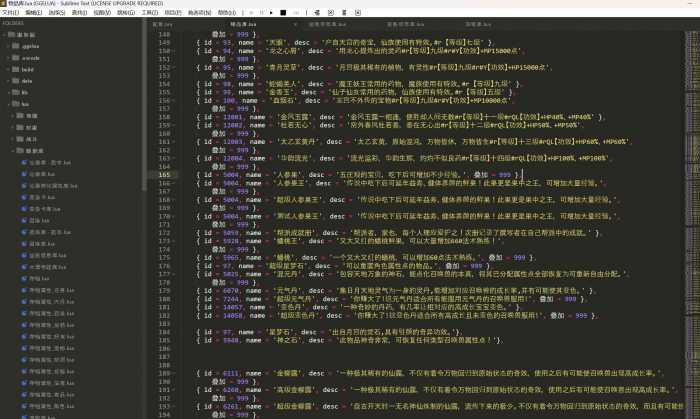
Task: Click the sidebar vertical scrollbar
Action: 144,107
